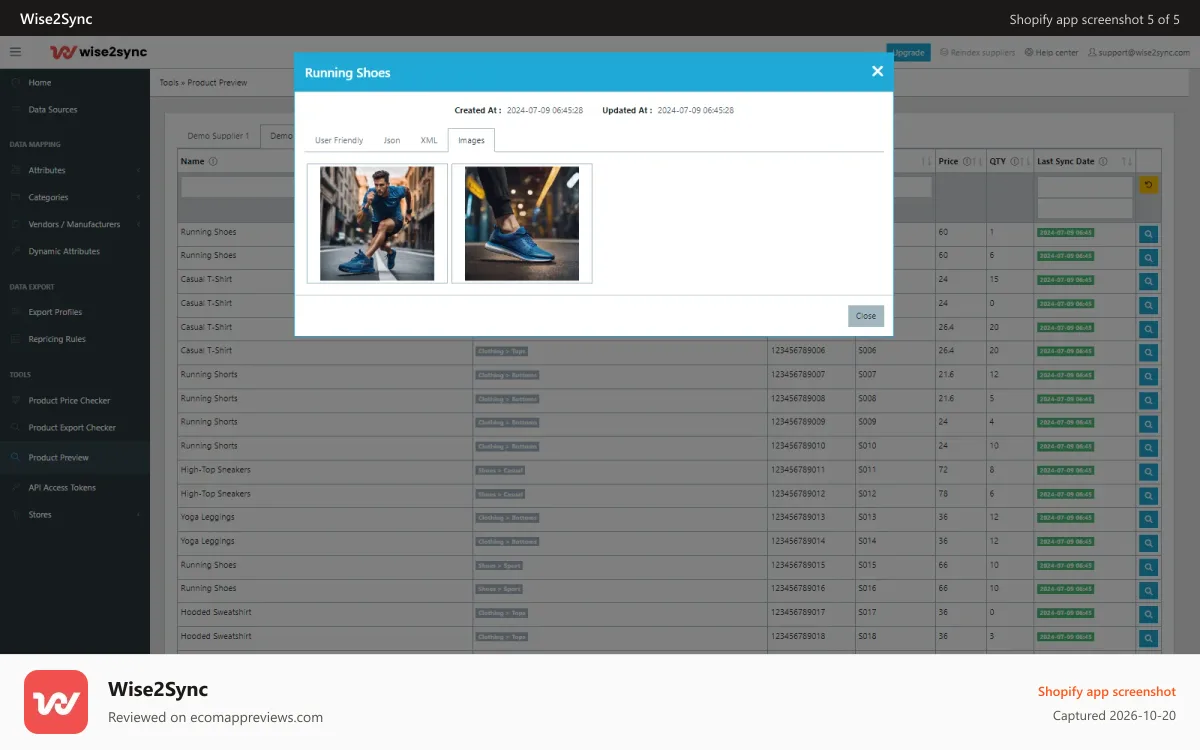Open preview icon for Running Shoes QTY 1 row

pyautogui.click(x=1149, y=234)
